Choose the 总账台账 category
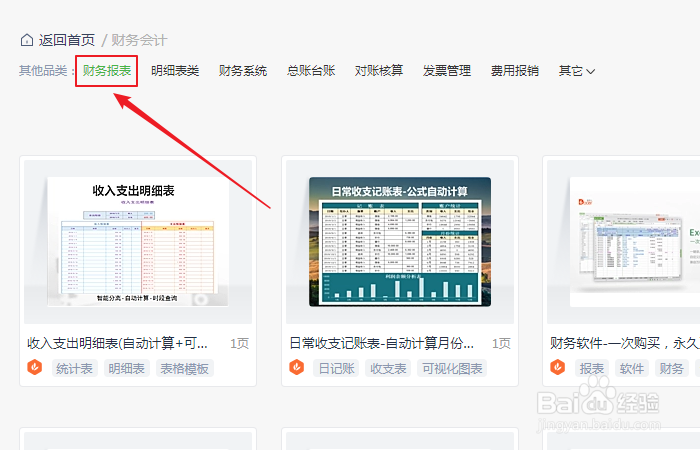 tap(311, 71)
